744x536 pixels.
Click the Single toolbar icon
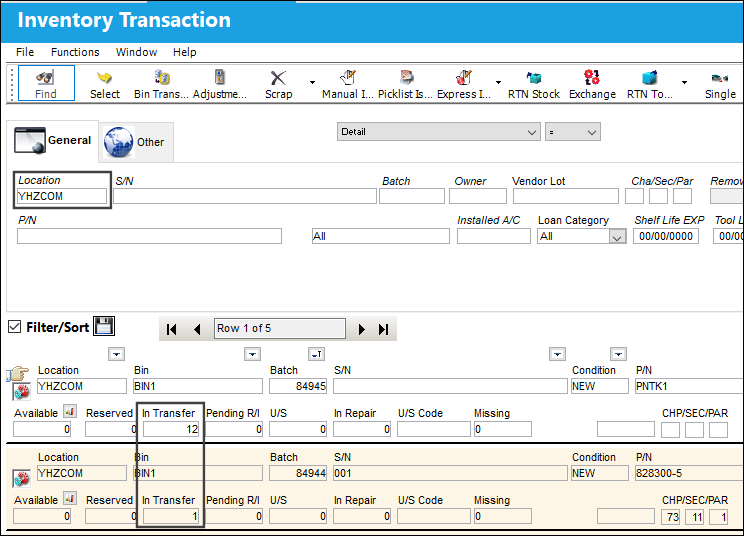pyautogui.click(x=720, y=83)
